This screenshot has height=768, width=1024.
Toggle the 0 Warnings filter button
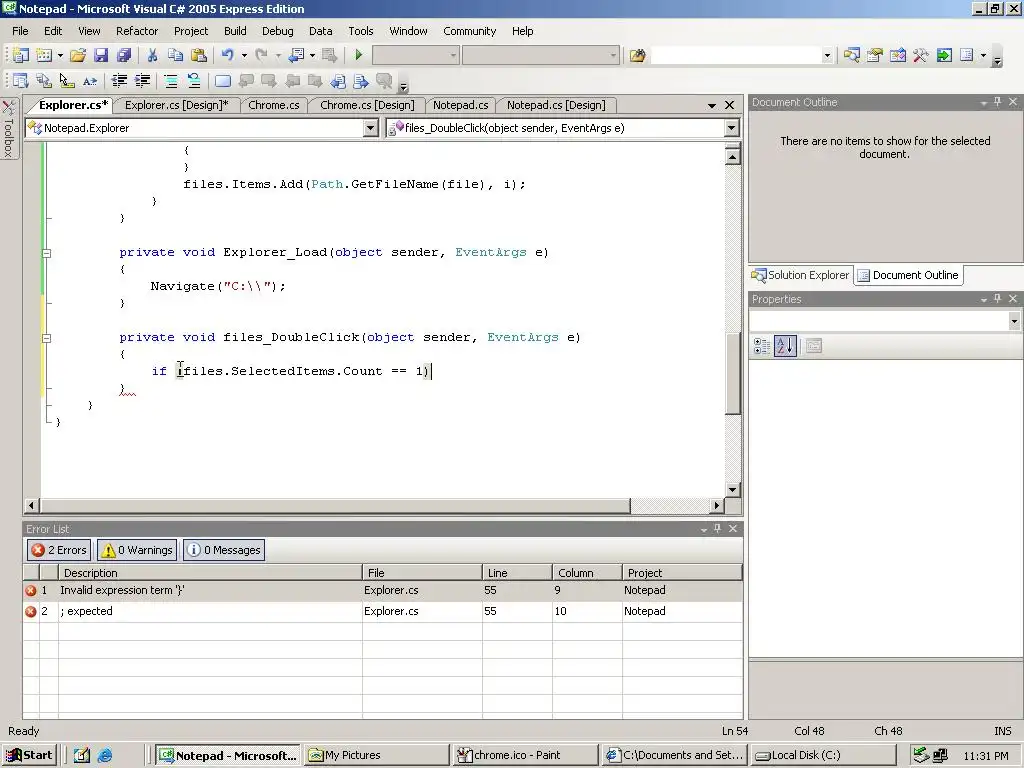(138, 550)
